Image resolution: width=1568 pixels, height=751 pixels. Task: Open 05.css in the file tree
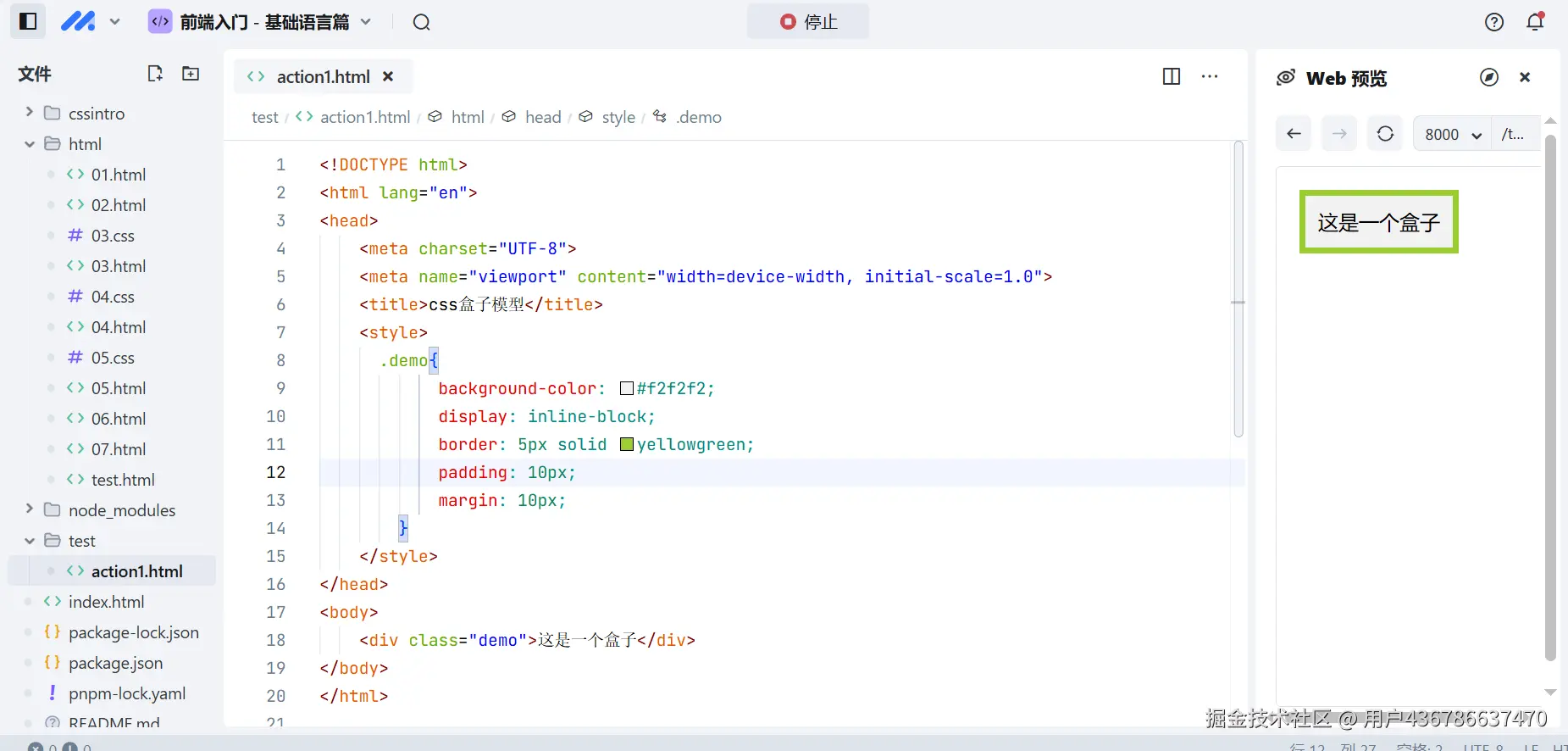coord(113,358)
